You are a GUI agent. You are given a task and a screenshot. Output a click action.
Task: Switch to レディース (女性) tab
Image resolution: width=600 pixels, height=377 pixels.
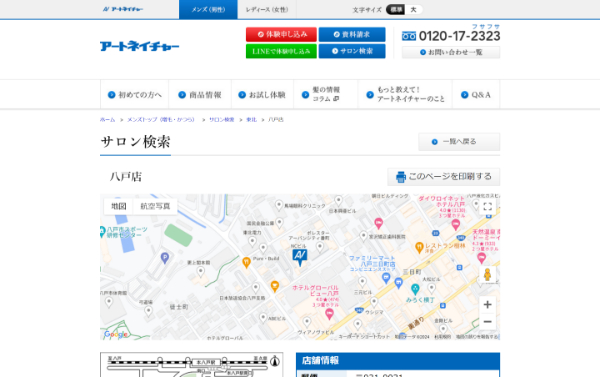point(267,10)
